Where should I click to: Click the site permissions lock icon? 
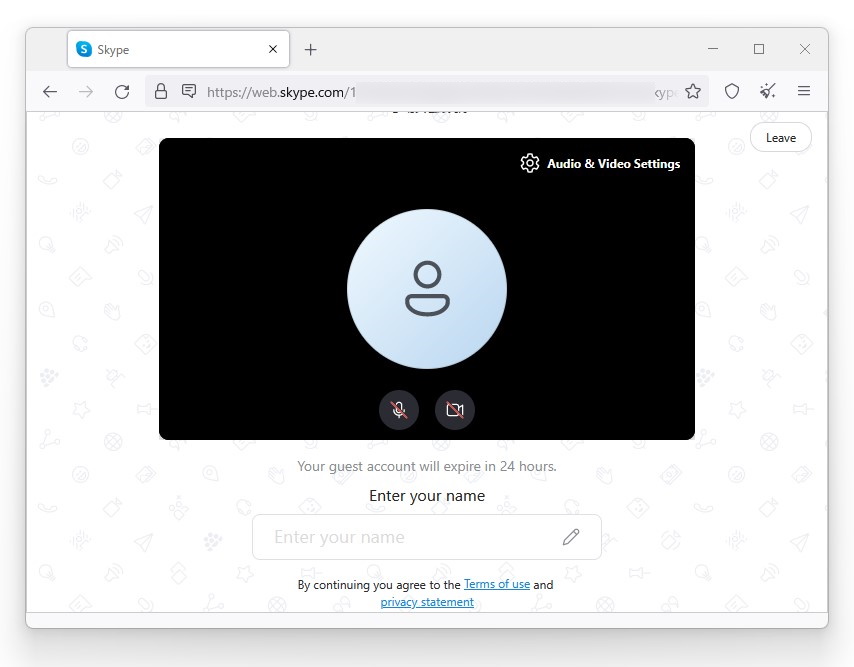[x=161, y=91]
